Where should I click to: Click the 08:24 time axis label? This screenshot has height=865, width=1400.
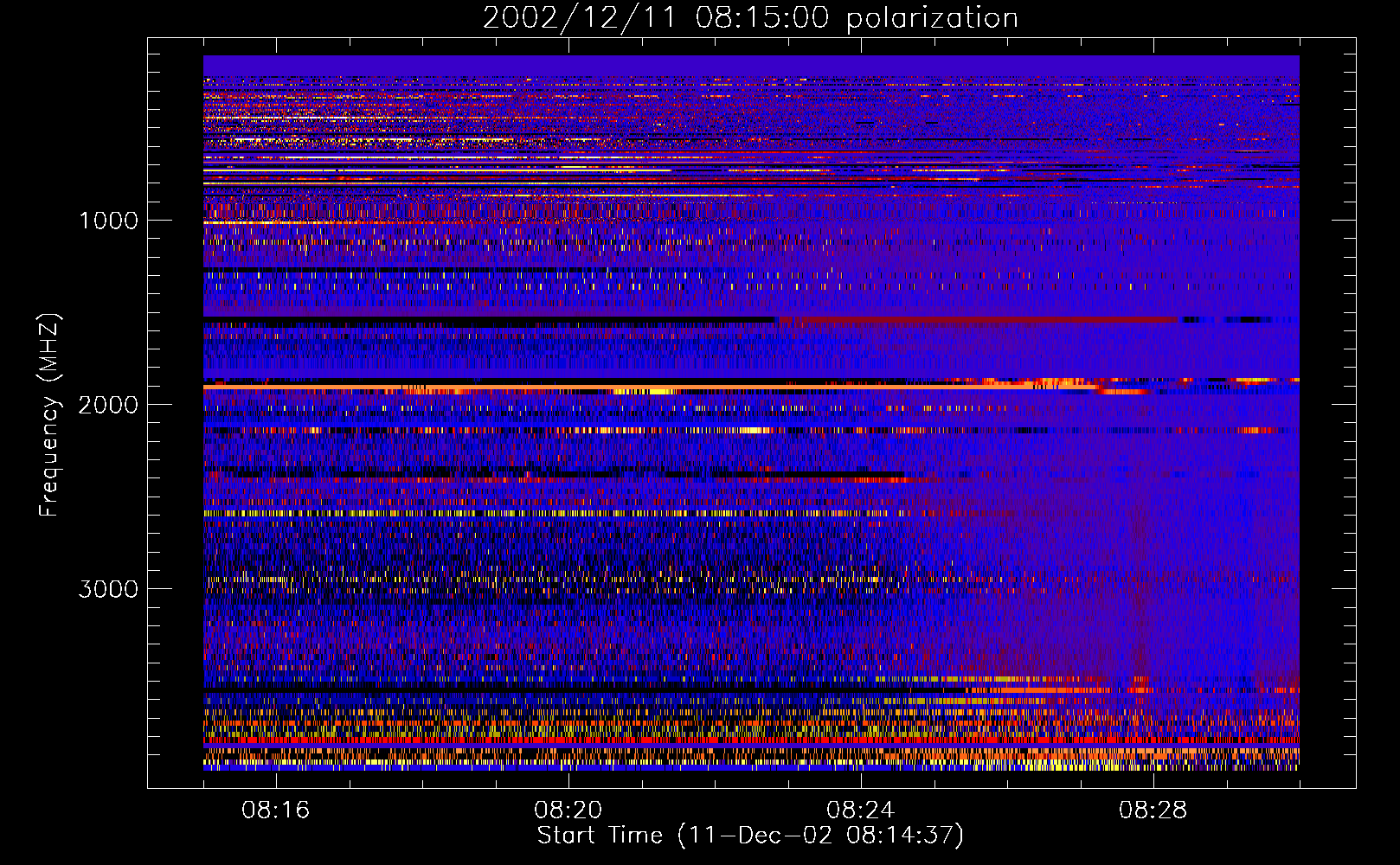861,811
